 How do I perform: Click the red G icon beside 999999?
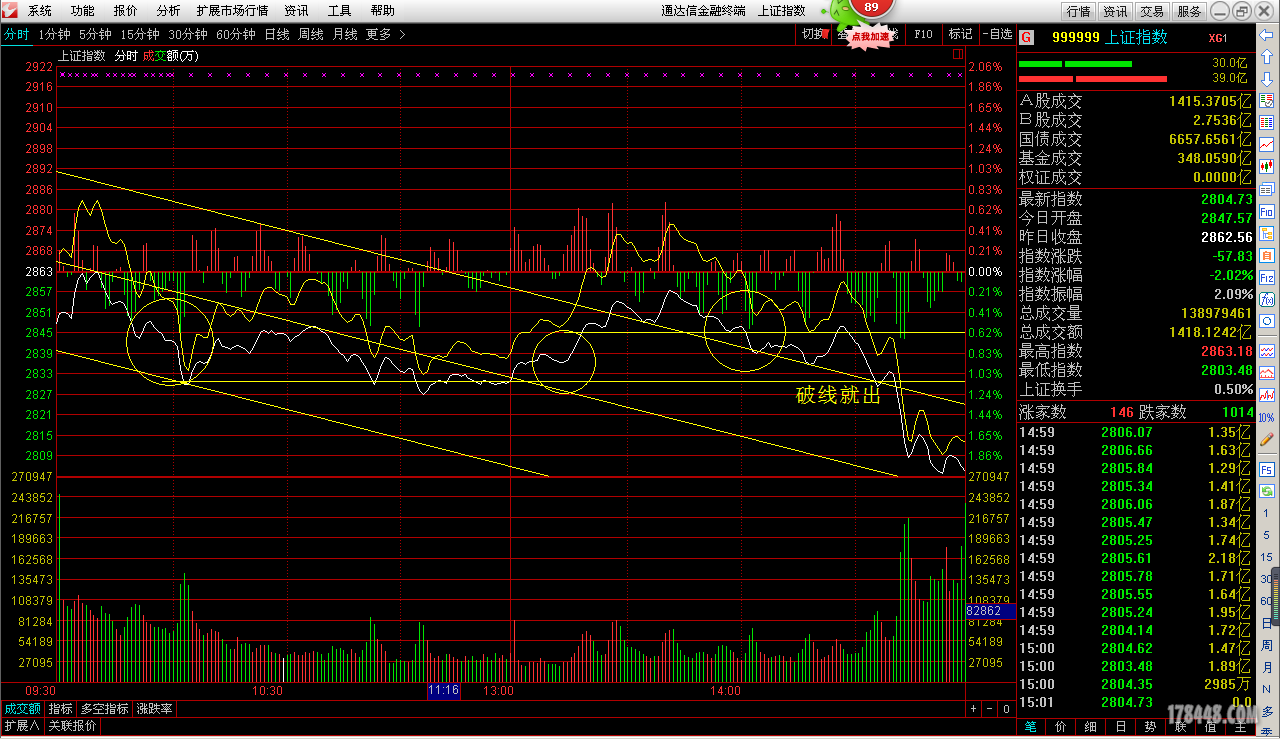pos(1027,37)
